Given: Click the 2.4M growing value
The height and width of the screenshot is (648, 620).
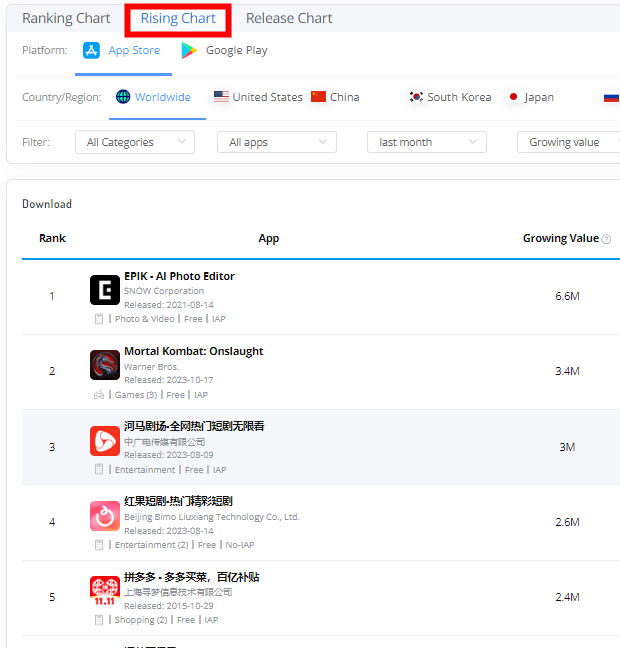Looking at the screenshot, I should point(567,597).
